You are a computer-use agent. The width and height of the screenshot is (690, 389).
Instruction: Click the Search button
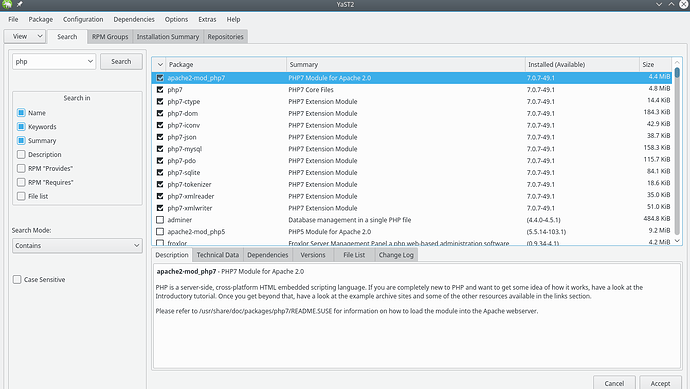point(121,62)
